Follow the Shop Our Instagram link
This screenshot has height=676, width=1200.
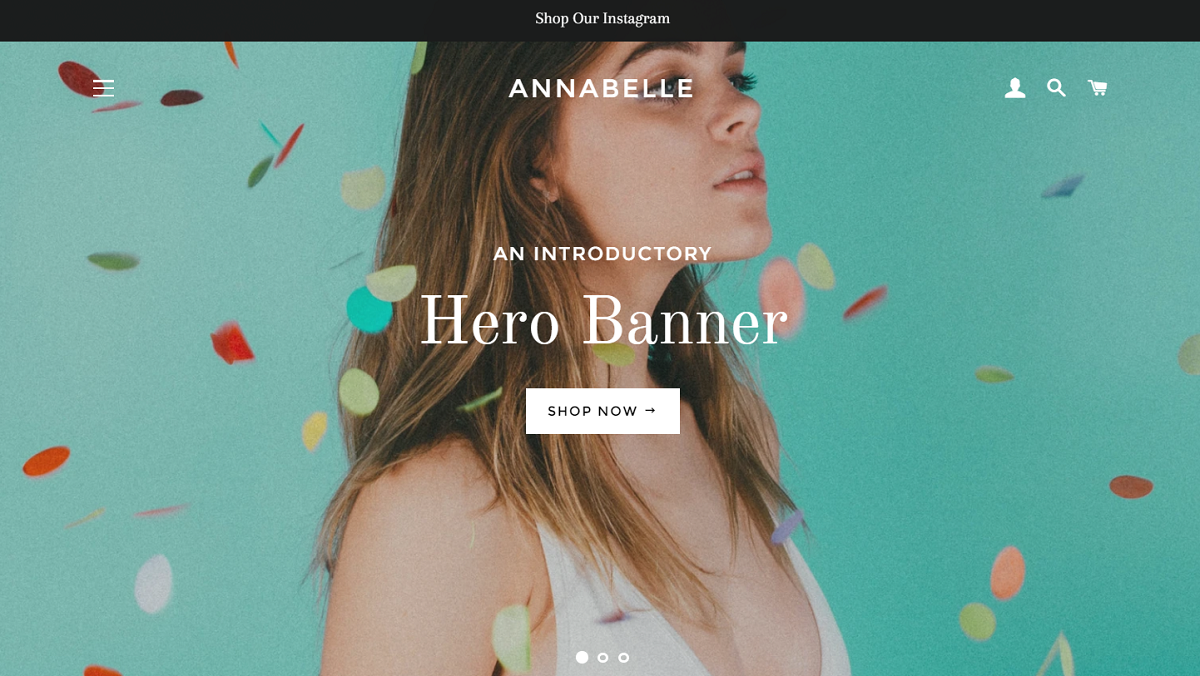[602, 18]
